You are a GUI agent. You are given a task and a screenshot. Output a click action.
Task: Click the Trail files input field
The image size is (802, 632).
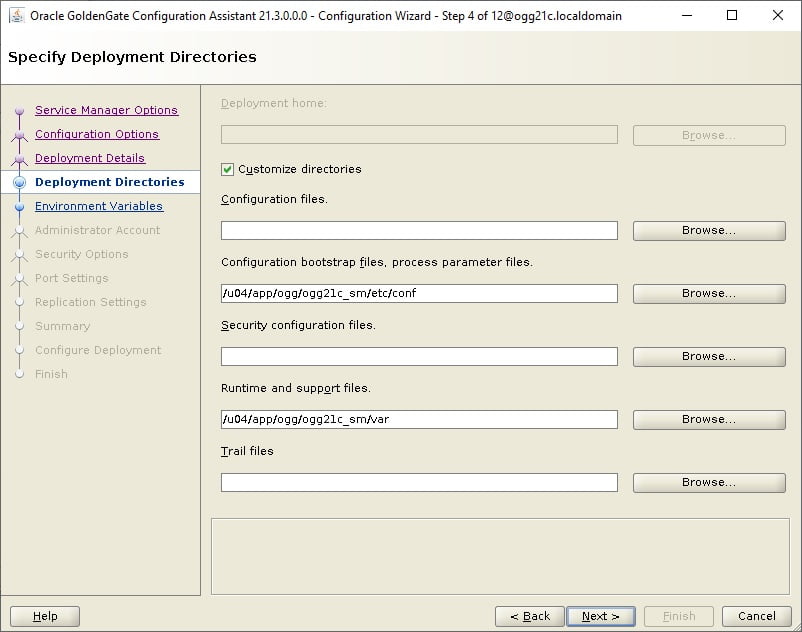419,482
